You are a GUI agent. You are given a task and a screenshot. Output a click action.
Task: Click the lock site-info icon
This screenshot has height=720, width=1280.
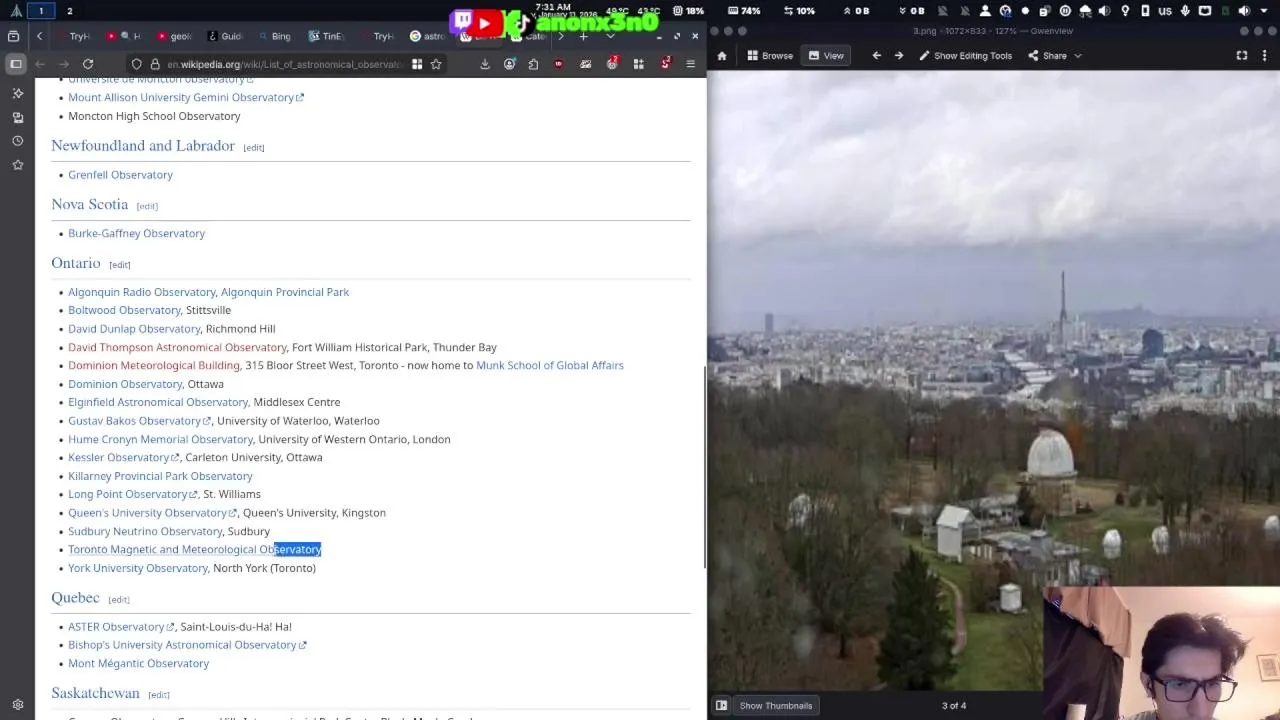pyautogui.click(x=155, y=64)
